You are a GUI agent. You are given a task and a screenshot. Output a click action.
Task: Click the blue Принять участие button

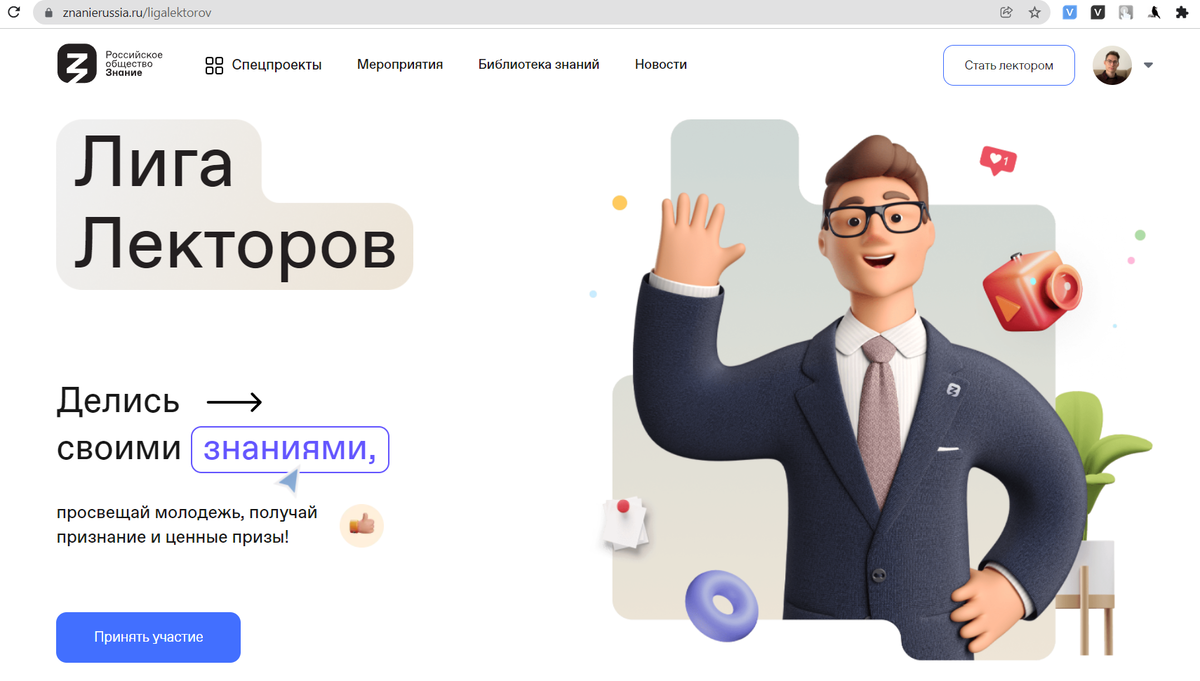(x=148, y=637)
